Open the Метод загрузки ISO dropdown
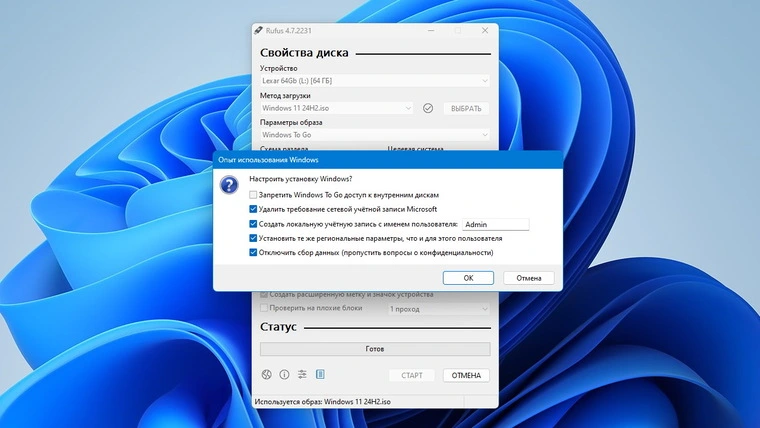760x428 pixels. click(336, 108)
